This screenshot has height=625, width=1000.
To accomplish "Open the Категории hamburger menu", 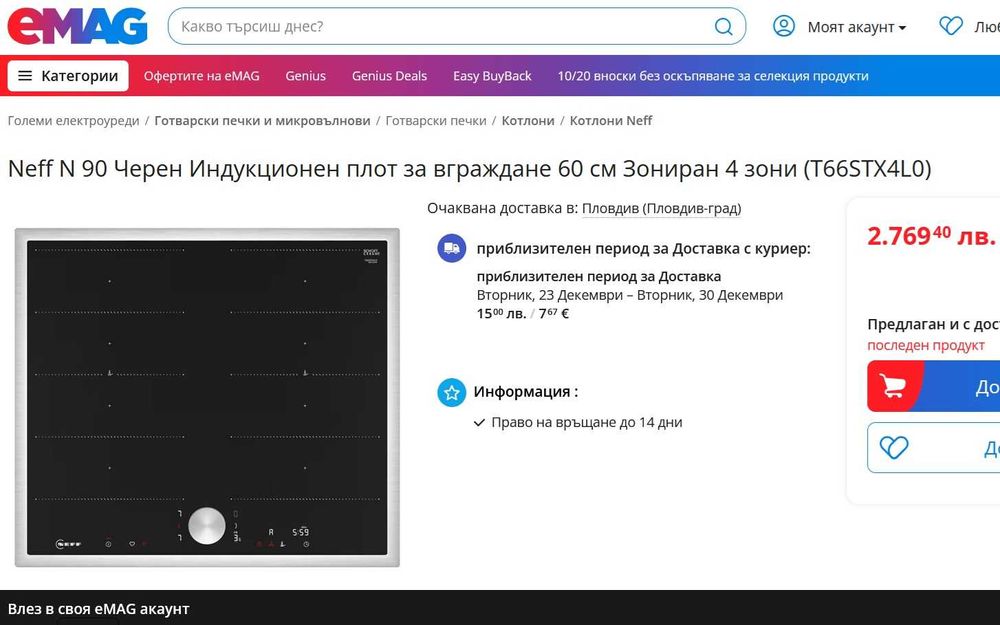I will (x=68, y=76).
